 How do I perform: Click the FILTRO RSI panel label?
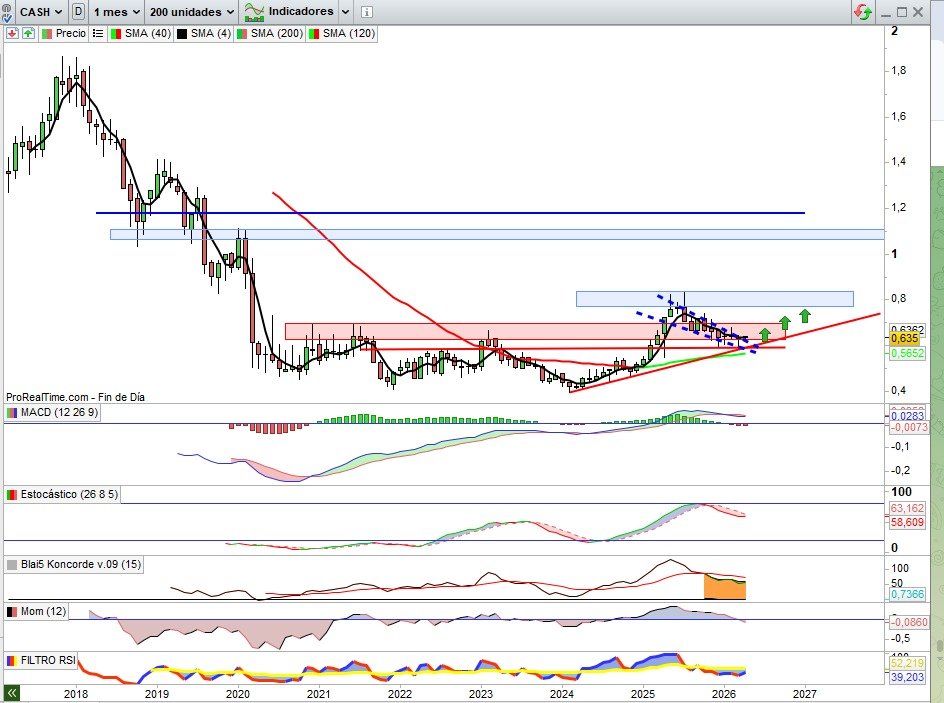point(41,660)
